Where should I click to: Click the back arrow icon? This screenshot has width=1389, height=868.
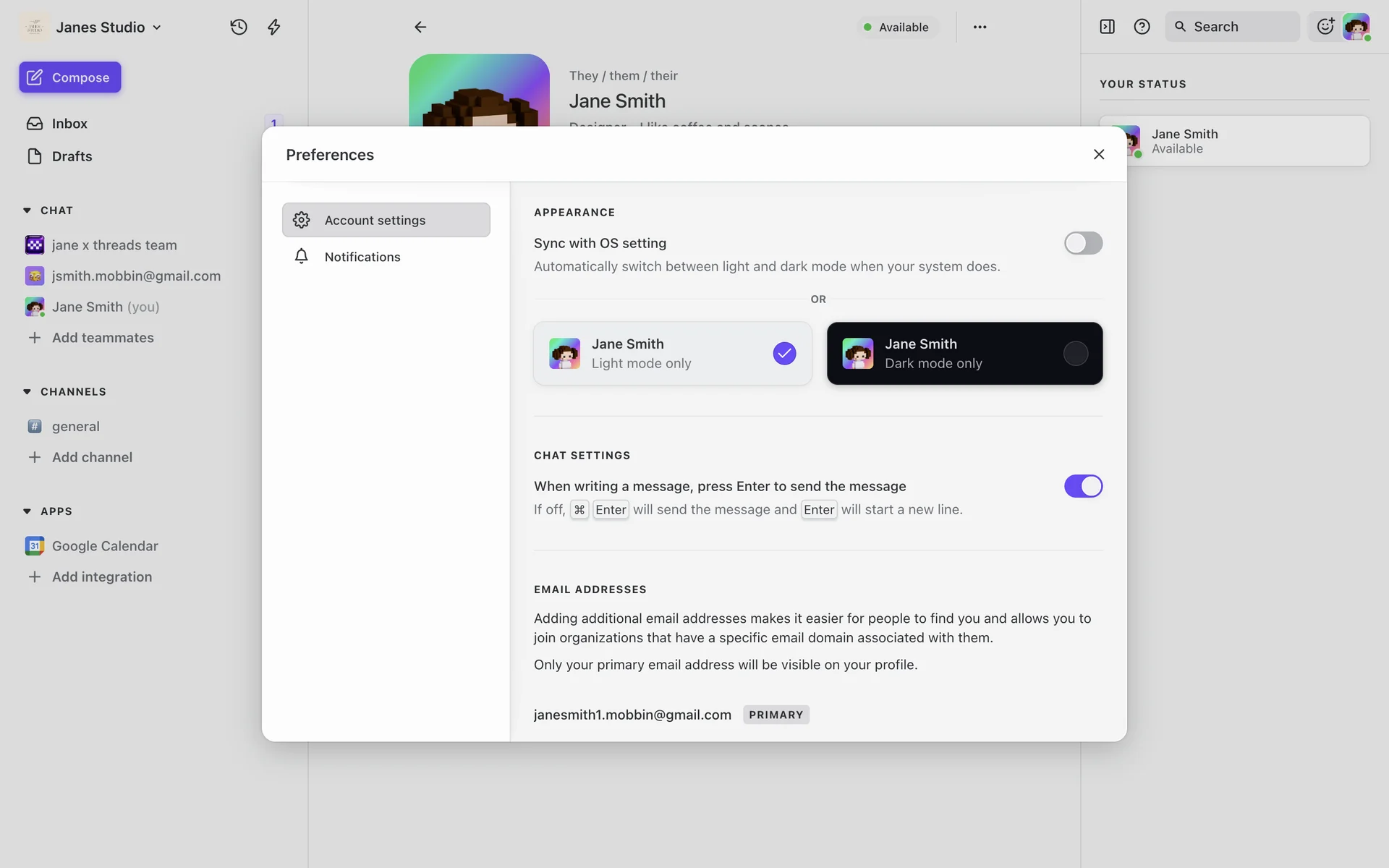(x=420, y=27)
